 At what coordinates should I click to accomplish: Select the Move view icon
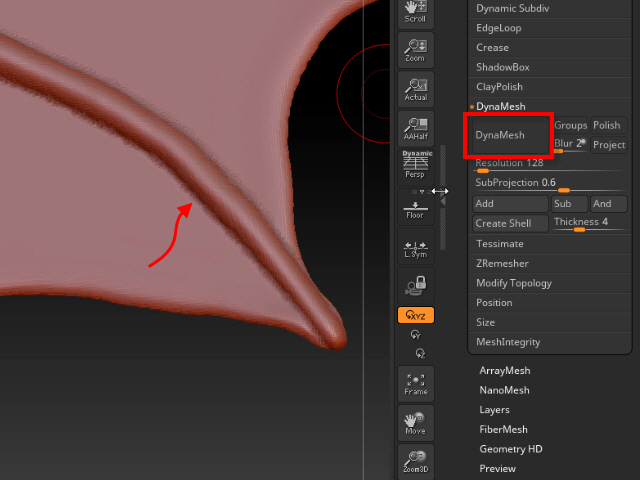(415, 421)
